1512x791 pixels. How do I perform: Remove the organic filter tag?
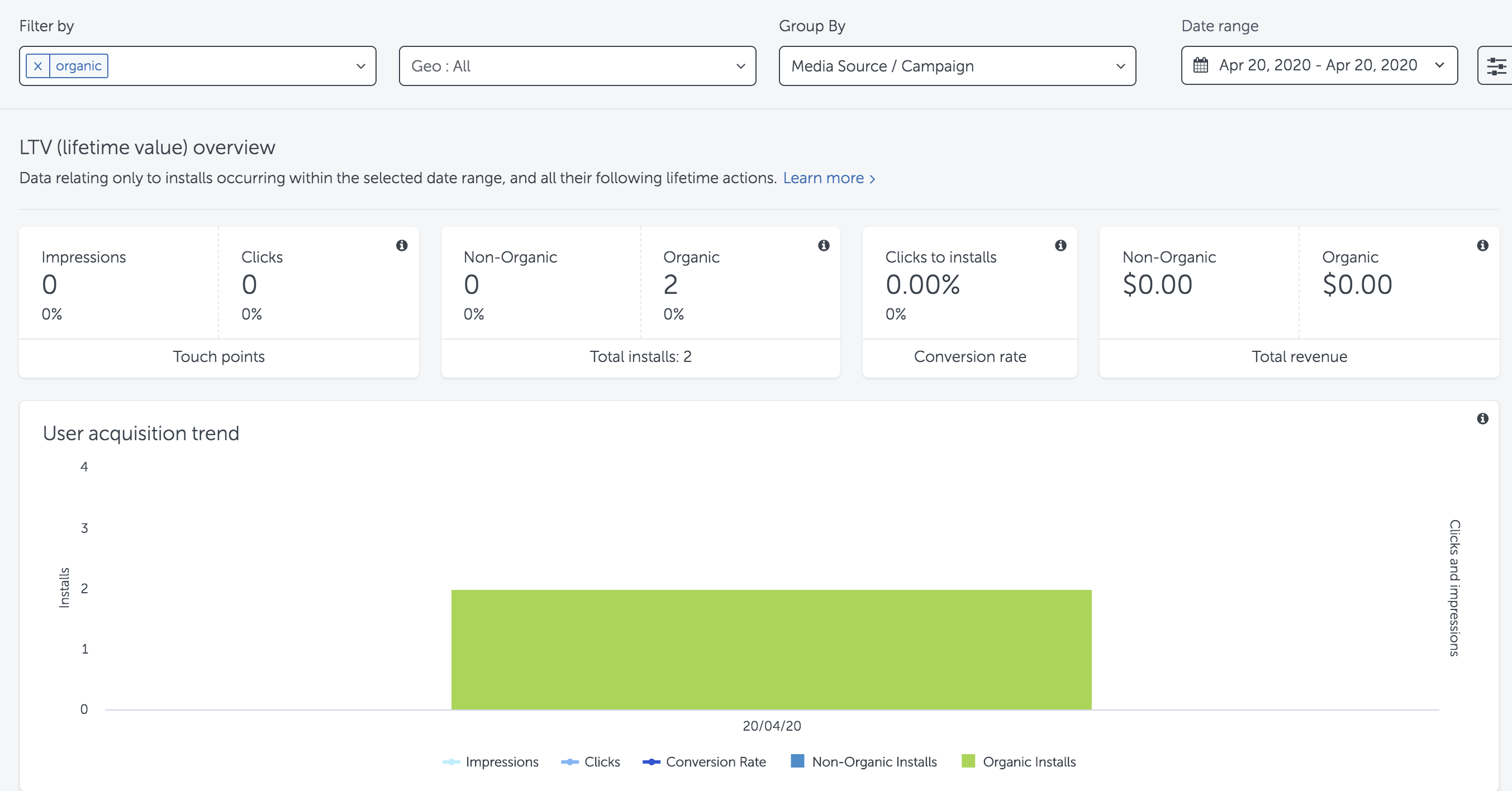pos(37,66)
